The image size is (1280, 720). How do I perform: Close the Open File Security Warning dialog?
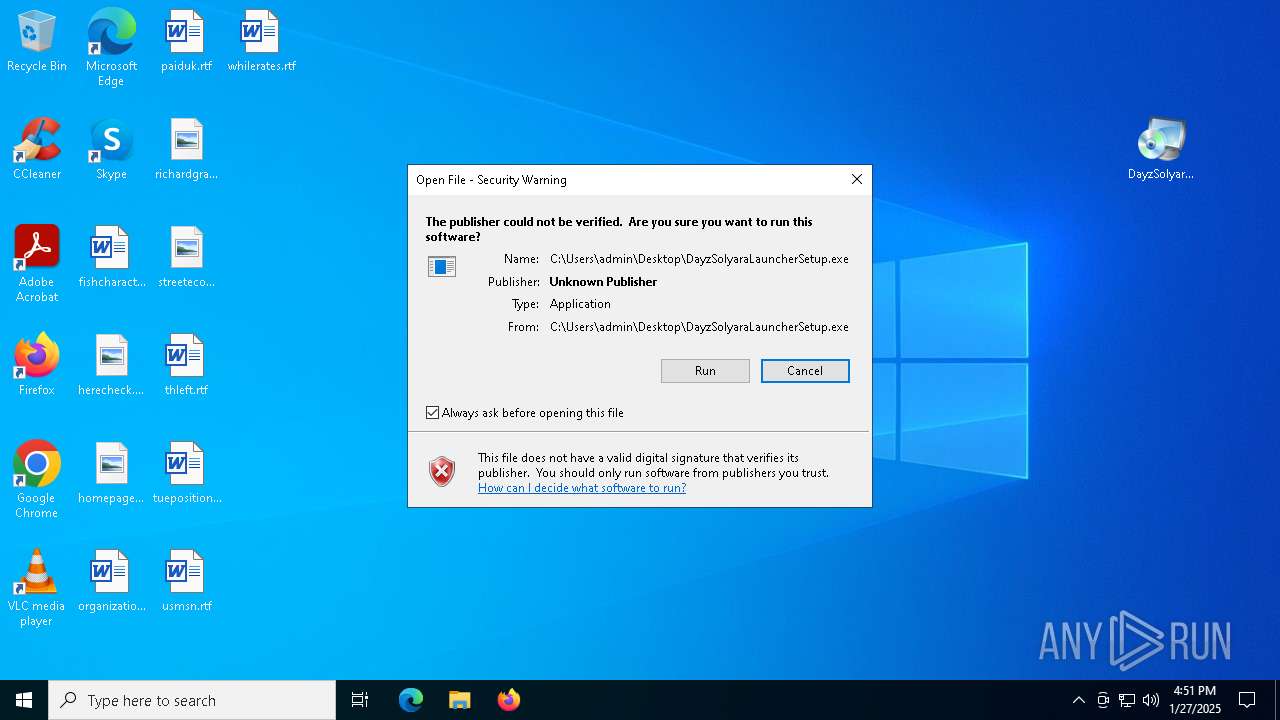pyautogui.click(x=856, y=179)
